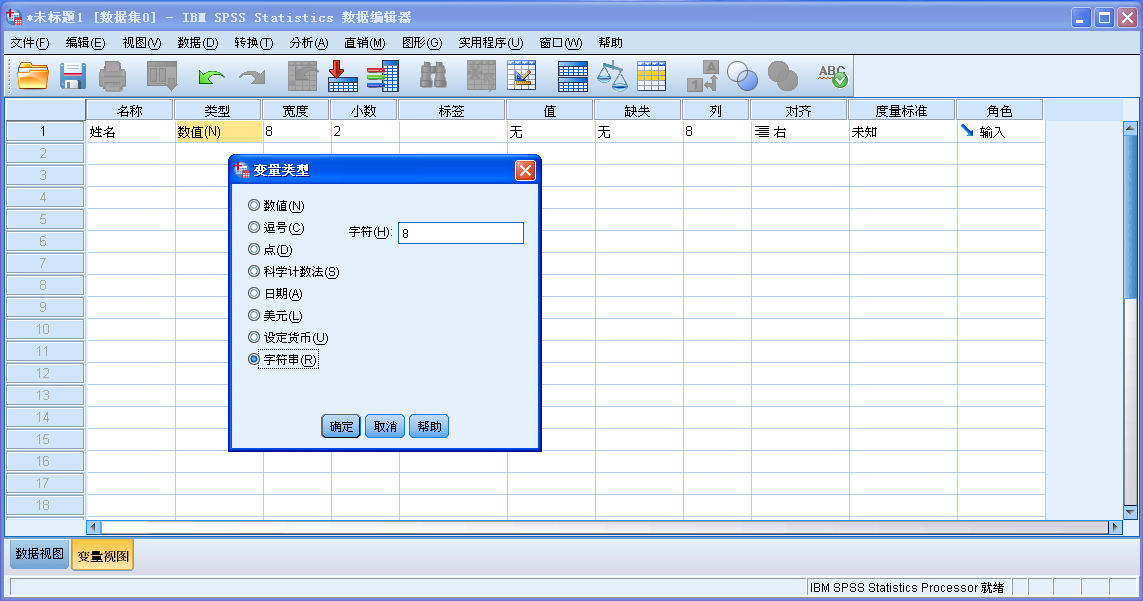The image size is (1143, 601).
Task: Click the 无 cell under 缺失 column
Action: 639,132
